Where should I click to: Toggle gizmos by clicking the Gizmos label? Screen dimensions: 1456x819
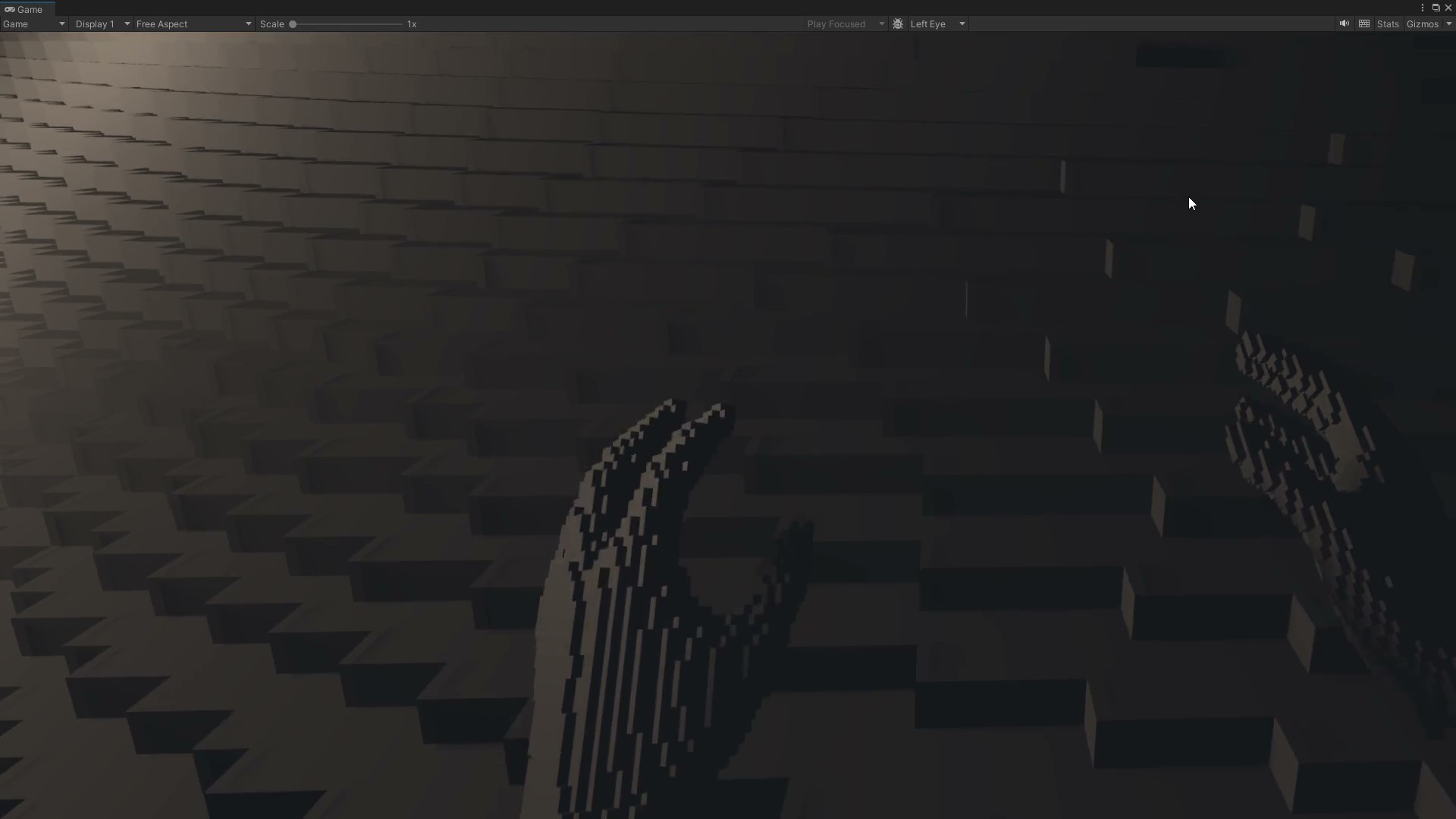pyautogui.click(x=1421, y=24)
